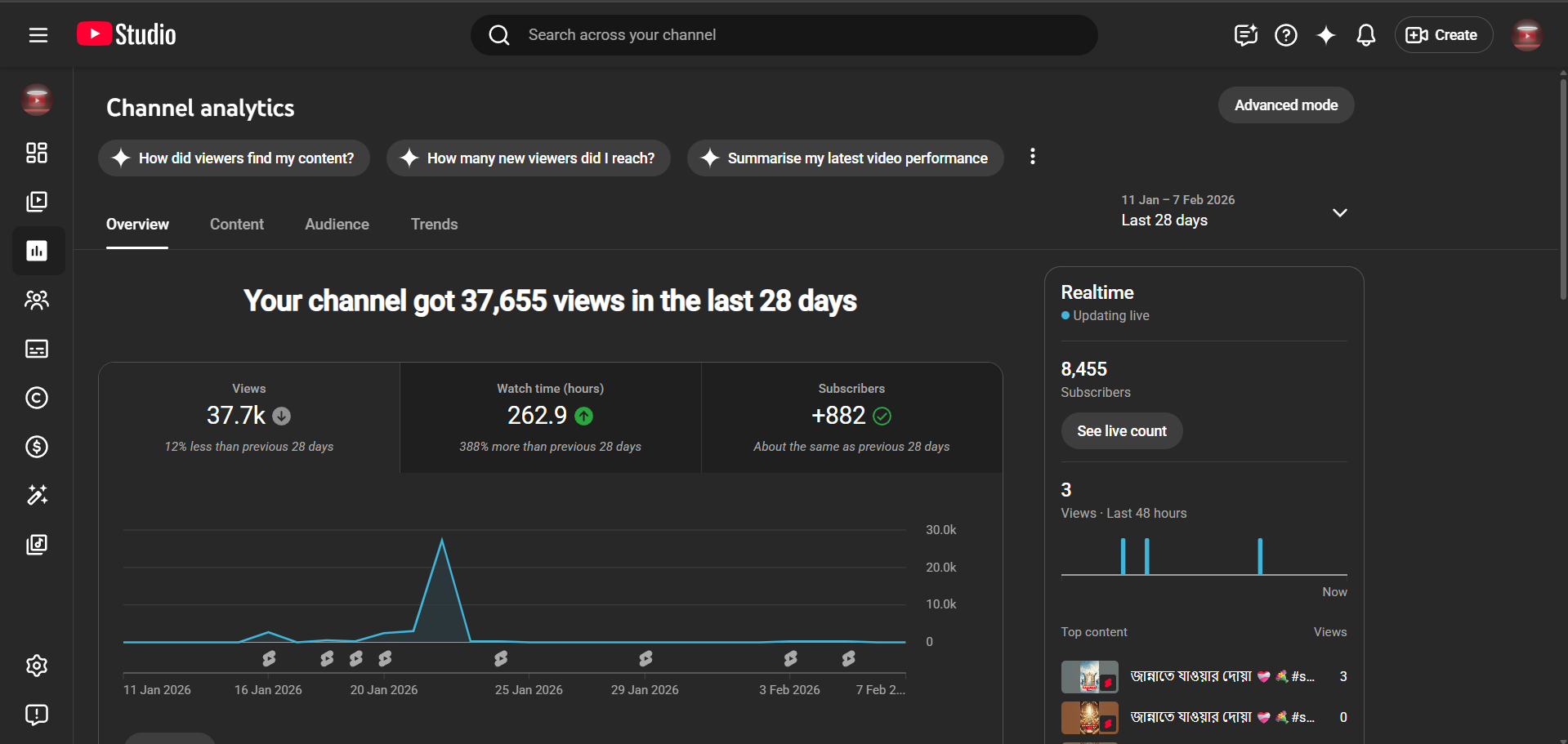The width and height of the screenshot is (1568, 744).
Task: Open the Create menu button
Action: 1443,35
